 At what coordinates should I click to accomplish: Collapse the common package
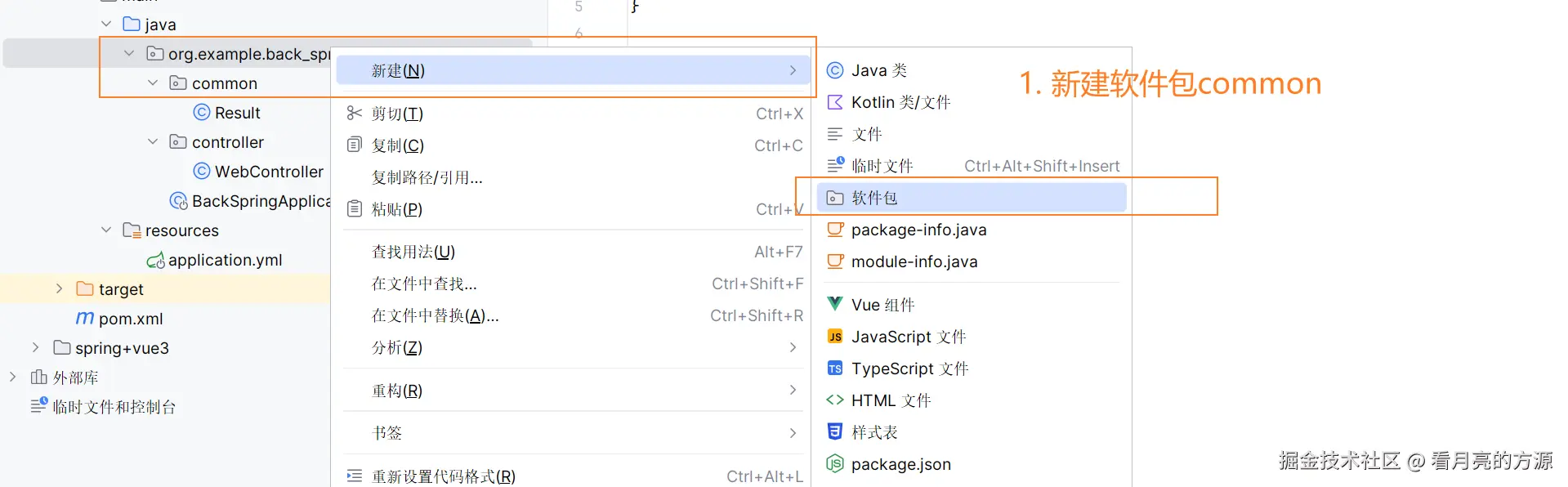point(153,83)
